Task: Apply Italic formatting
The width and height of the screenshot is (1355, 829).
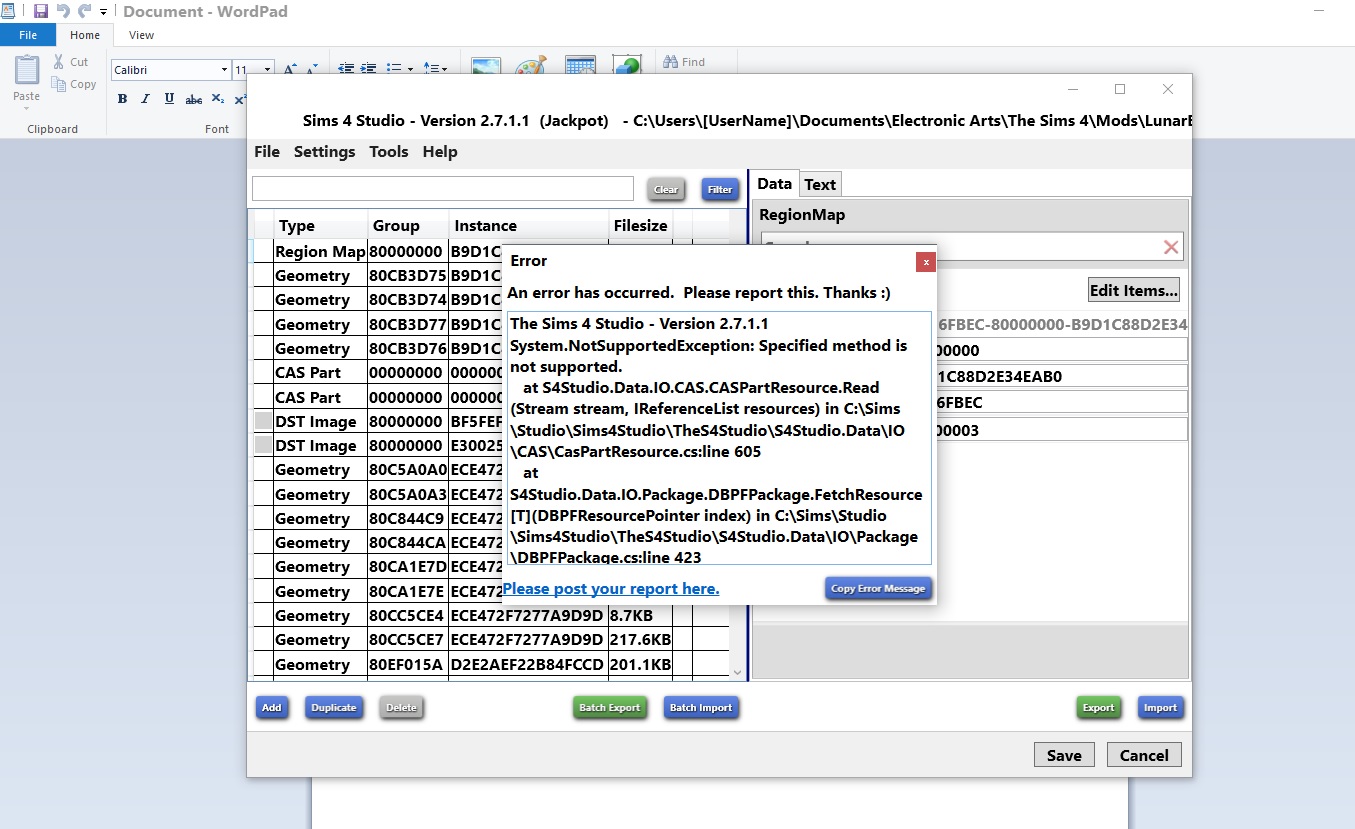Action: coord(145,99)
